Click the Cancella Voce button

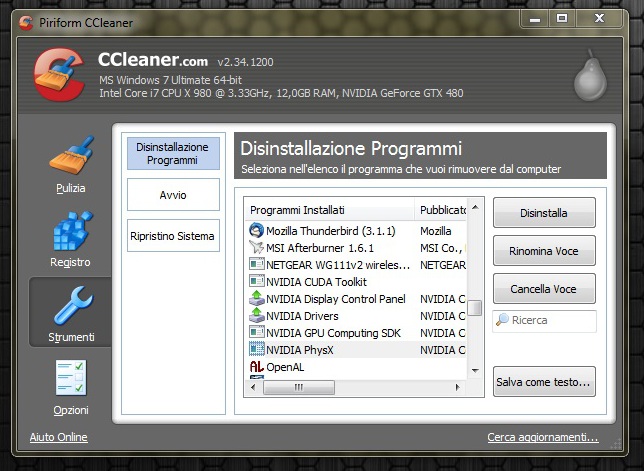(543, 289)
